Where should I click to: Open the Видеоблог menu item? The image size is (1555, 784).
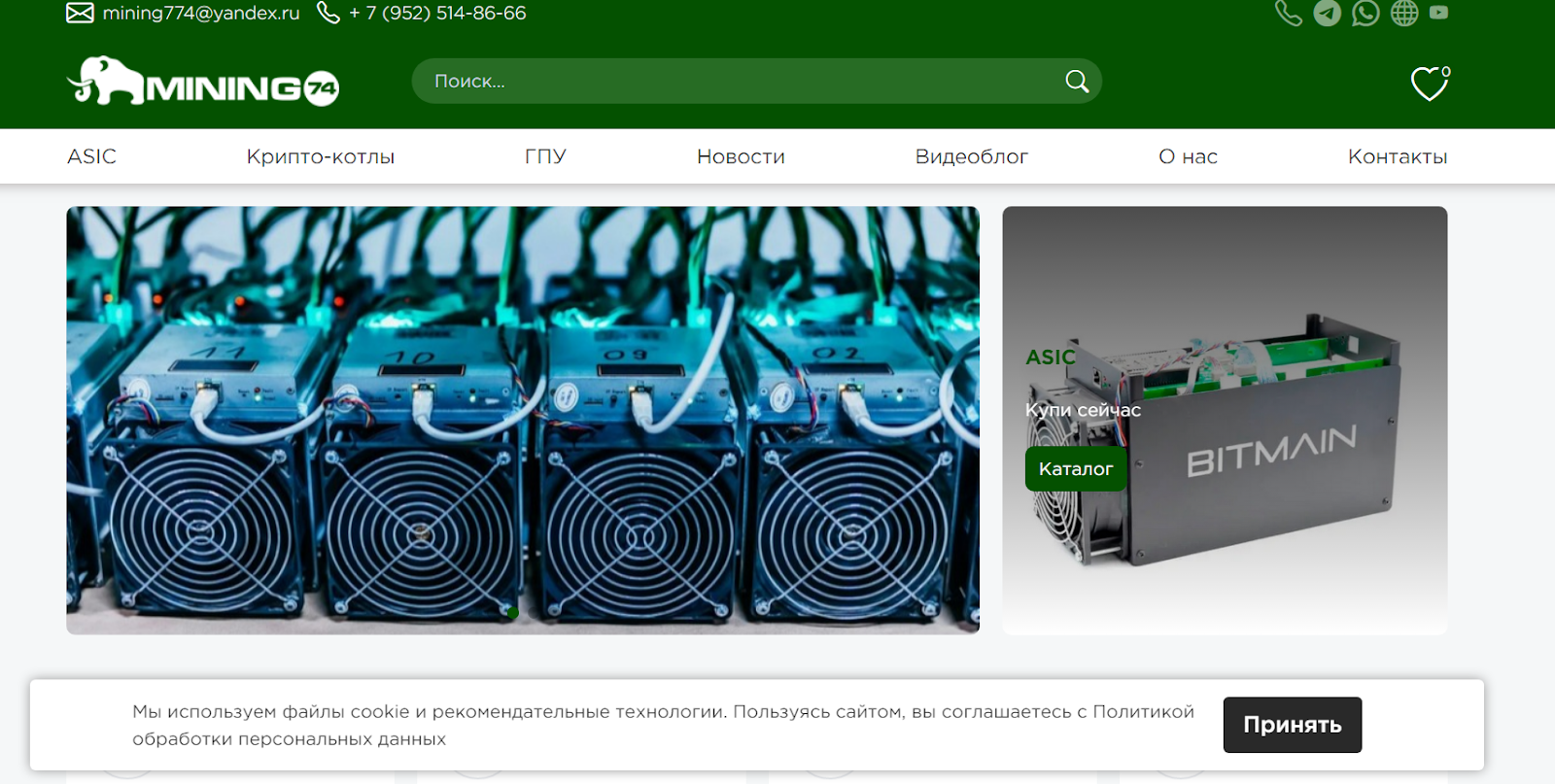point(972,156)
